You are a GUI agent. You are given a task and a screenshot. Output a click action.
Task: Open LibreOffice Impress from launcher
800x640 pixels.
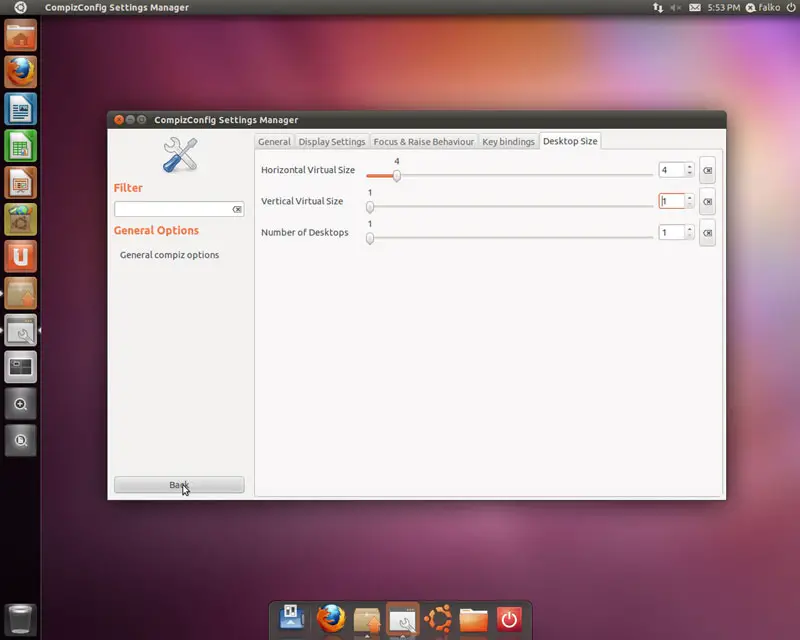(x=20, y=183)
